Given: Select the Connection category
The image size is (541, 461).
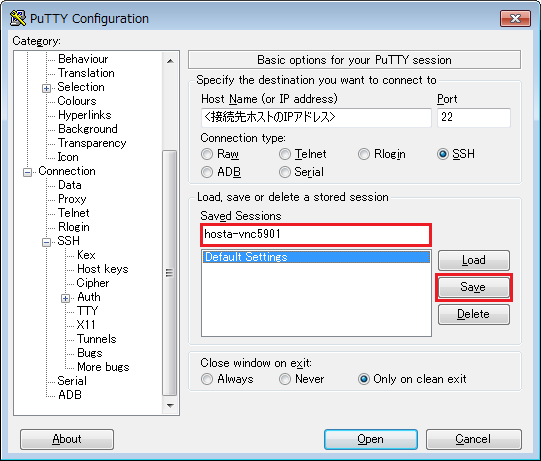Looking at the screenshot, I should coord(67,171).
